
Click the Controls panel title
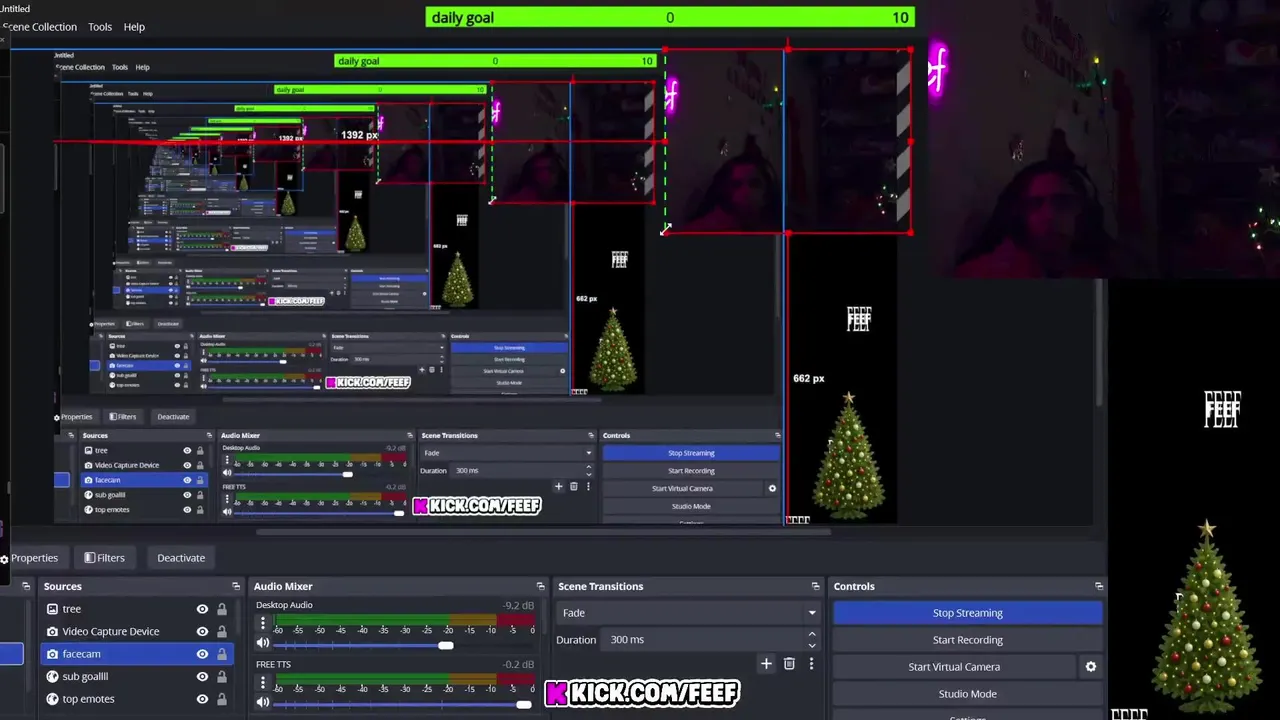tap(854, 586)
